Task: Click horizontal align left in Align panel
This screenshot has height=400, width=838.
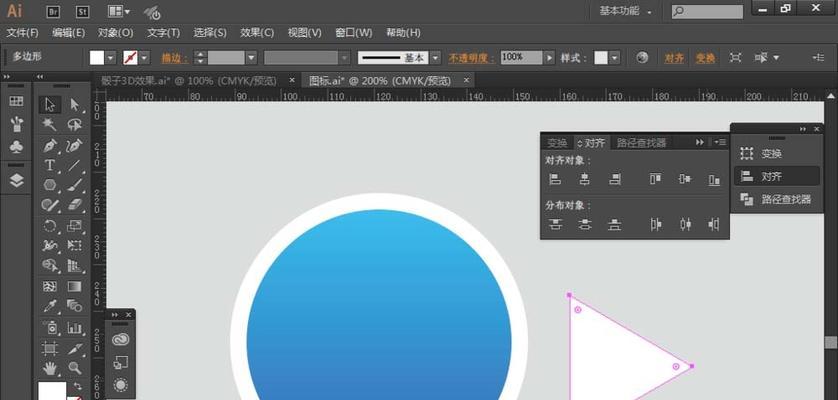Action: click(x=555, y=180)
